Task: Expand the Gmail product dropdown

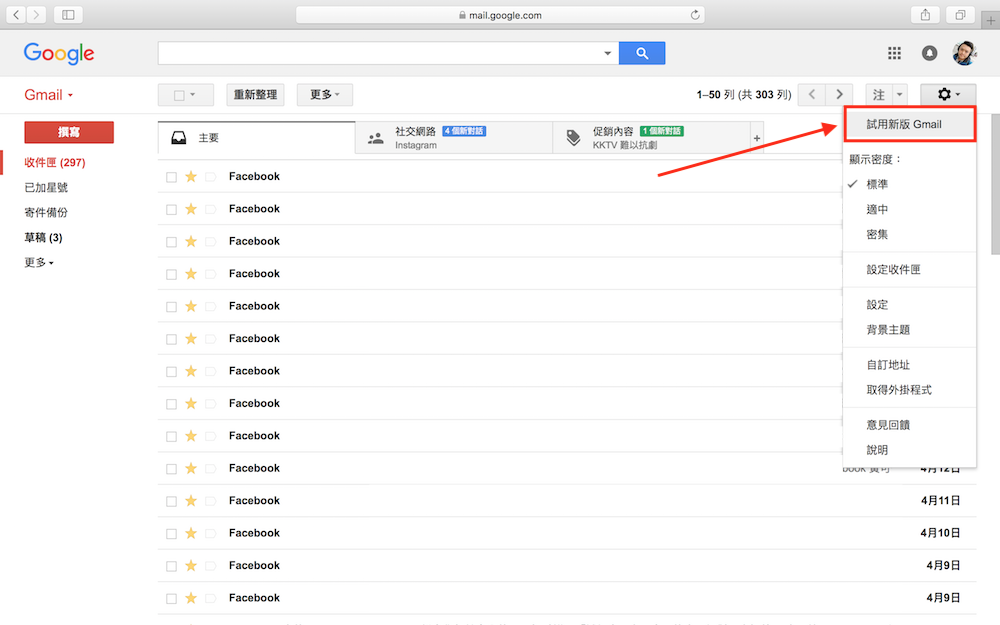Action: click(48, 95)
